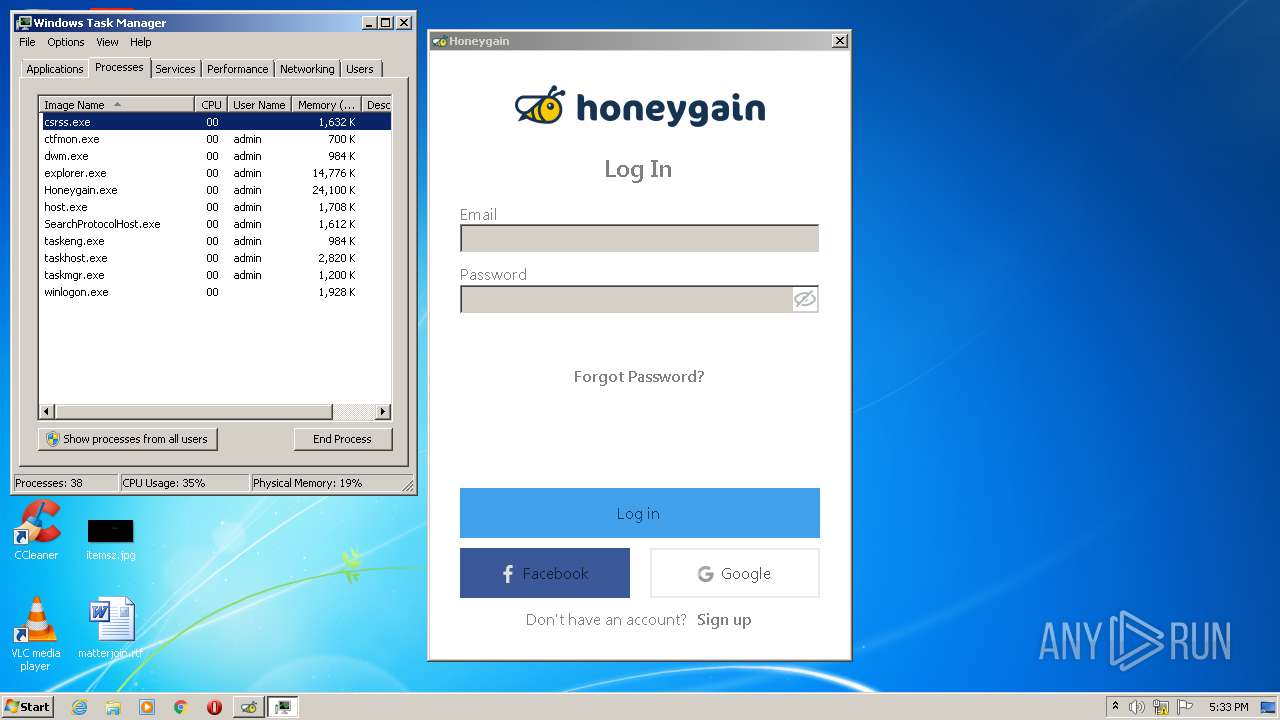Select the host.exe process row
1280x720 pixels.
pyautogui.click(x=215, y=207)
